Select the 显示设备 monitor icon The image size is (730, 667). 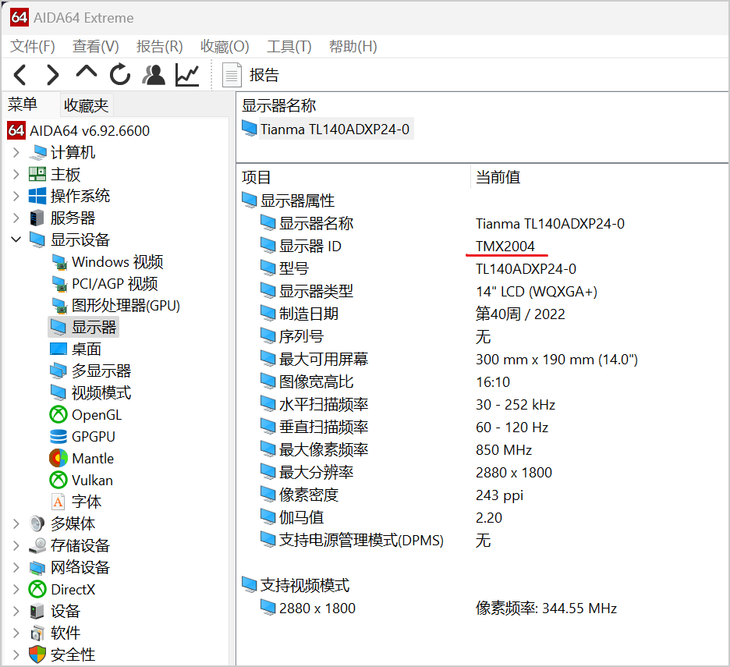[x=37, y=240]
